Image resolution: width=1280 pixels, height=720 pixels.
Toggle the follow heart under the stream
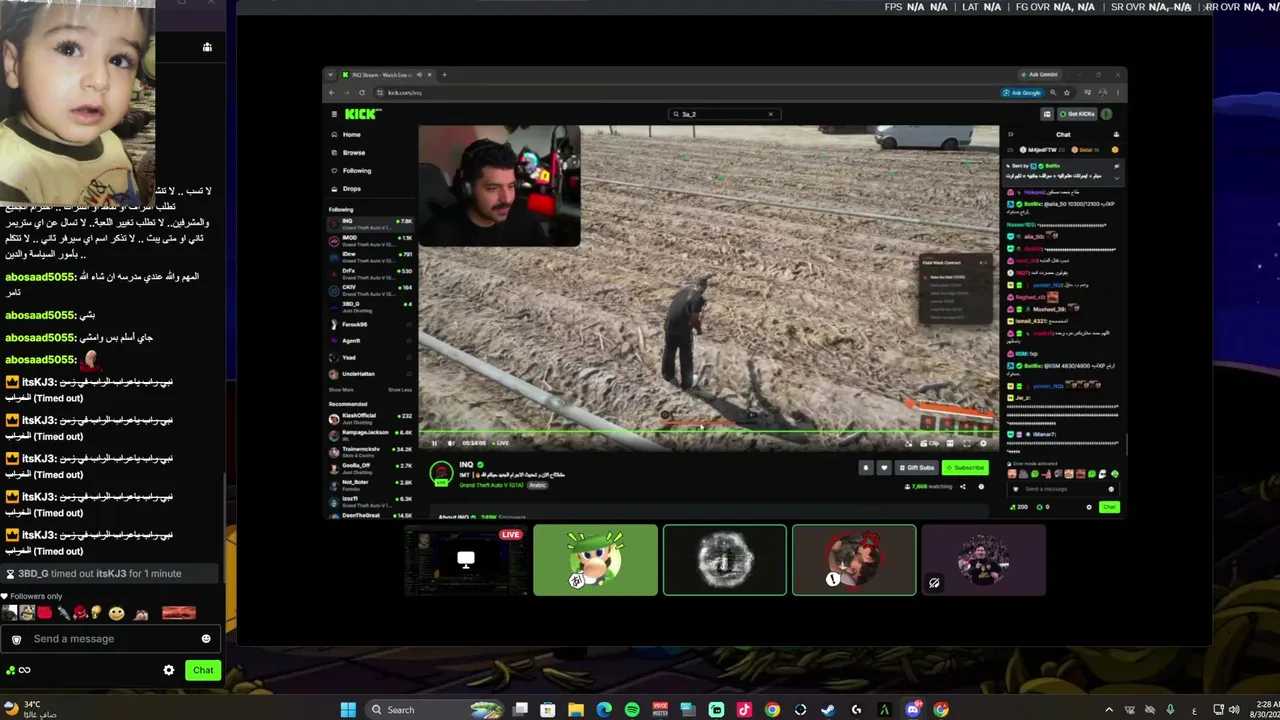click(883, 468)
